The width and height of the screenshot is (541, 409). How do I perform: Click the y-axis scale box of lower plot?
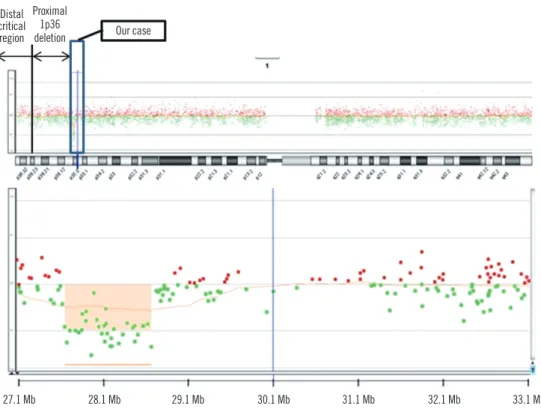(12, 280)
